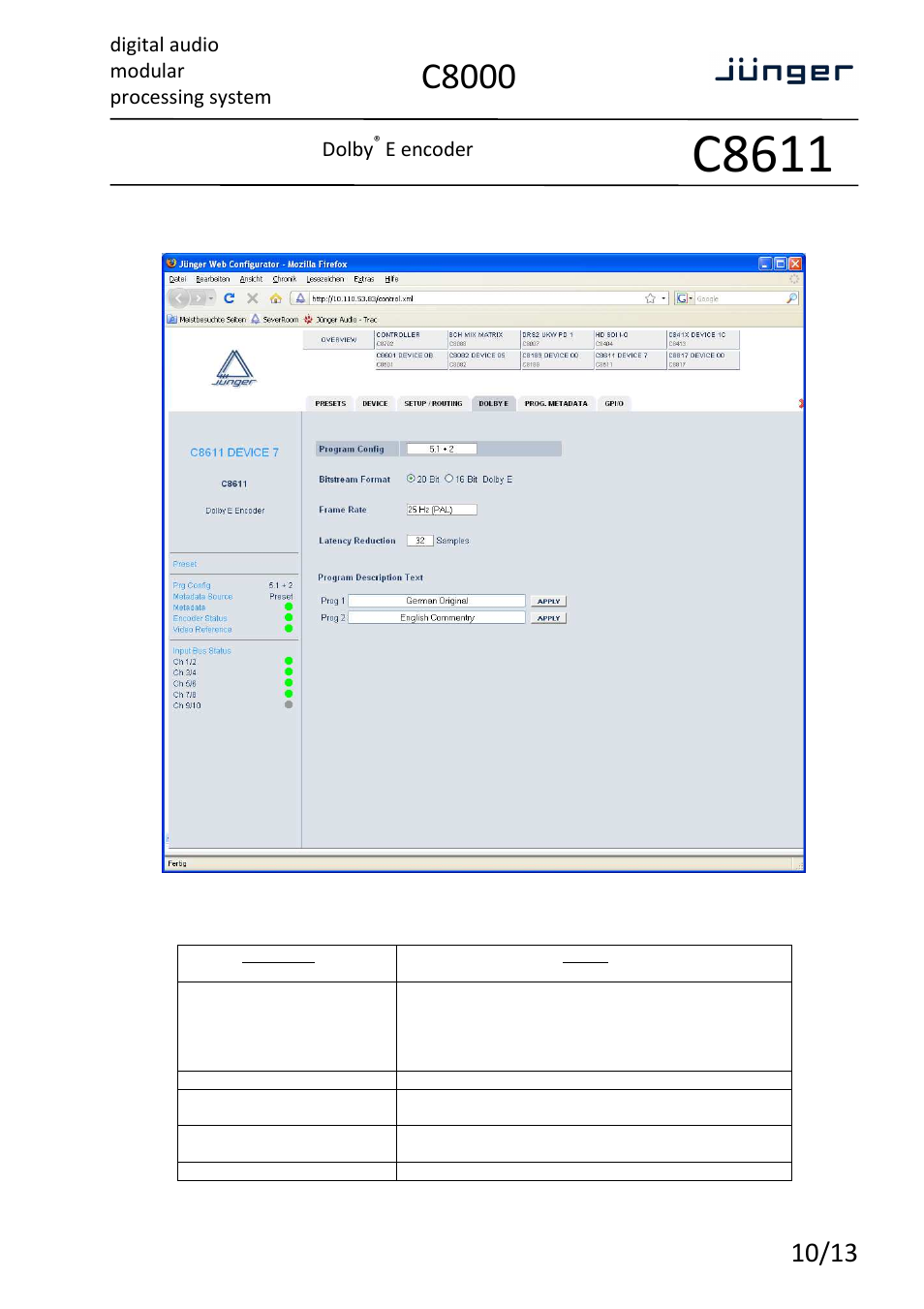Open the Ansicht menu
Screen dimensions: 924x1309
coord(252,279)
